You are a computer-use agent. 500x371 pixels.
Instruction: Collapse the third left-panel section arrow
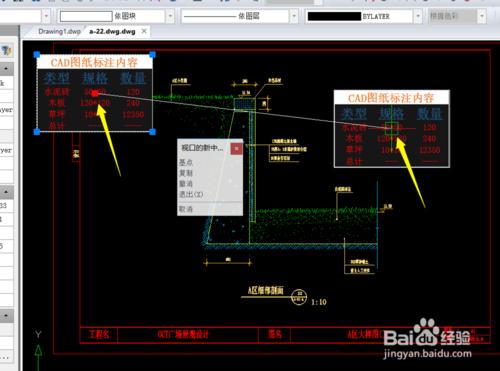coord(6,315)
